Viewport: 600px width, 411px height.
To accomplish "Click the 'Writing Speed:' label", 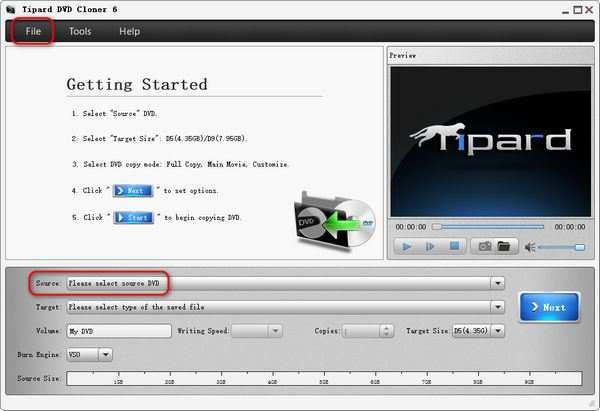I will tap(203, 331).
